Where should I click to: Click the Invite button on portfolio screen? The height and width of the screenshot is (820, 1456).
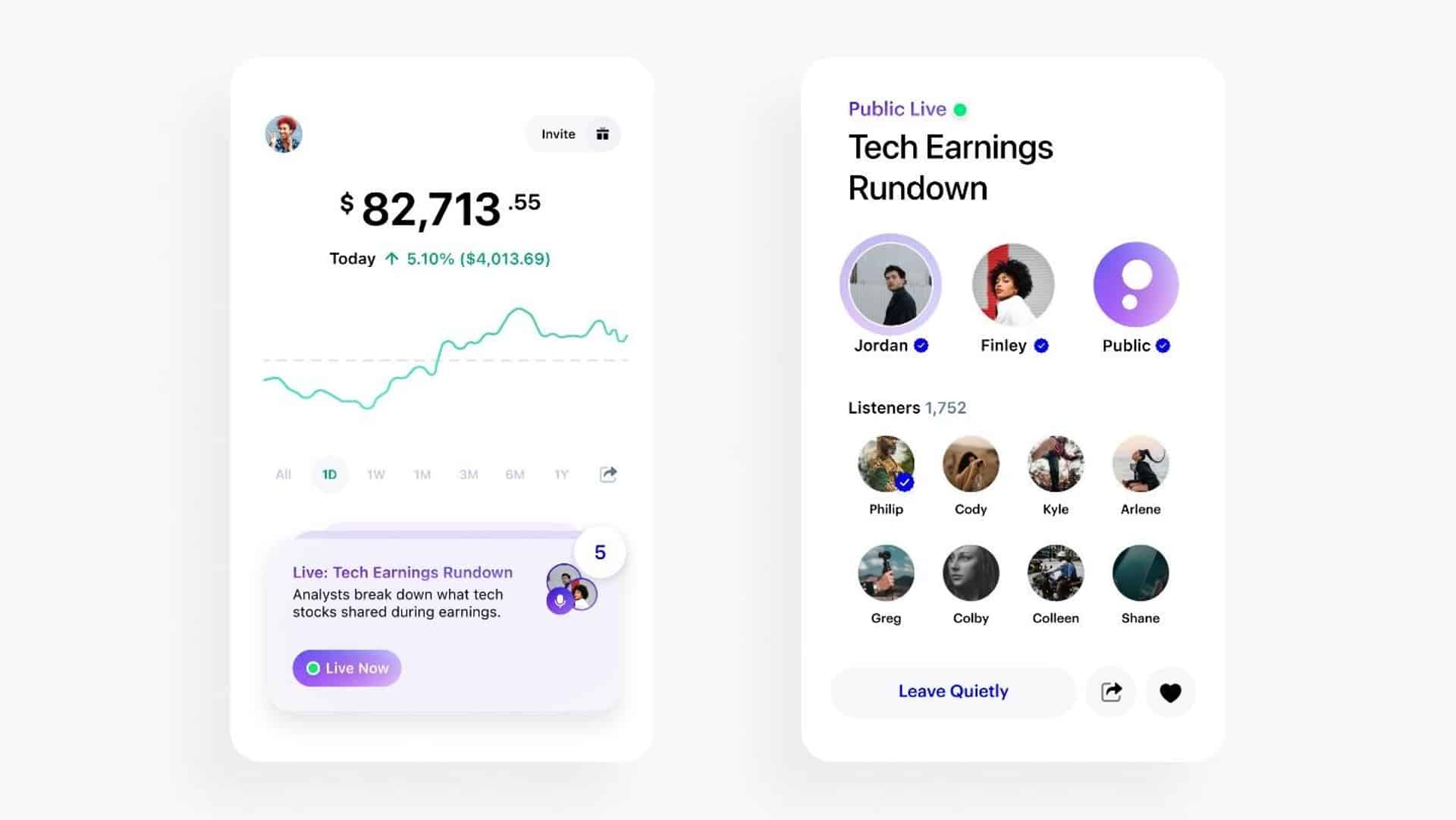558,133
